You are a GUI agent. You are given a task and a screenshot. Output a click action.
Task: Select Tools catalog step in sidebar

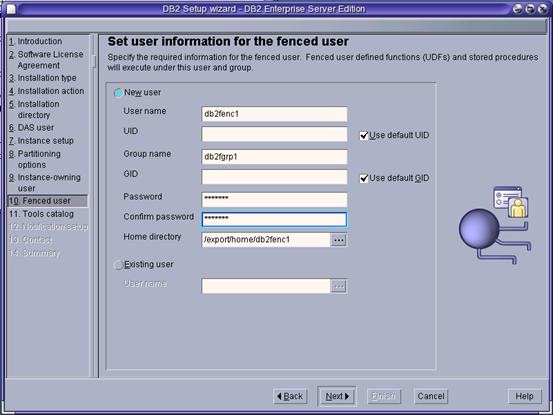point(41,214)
